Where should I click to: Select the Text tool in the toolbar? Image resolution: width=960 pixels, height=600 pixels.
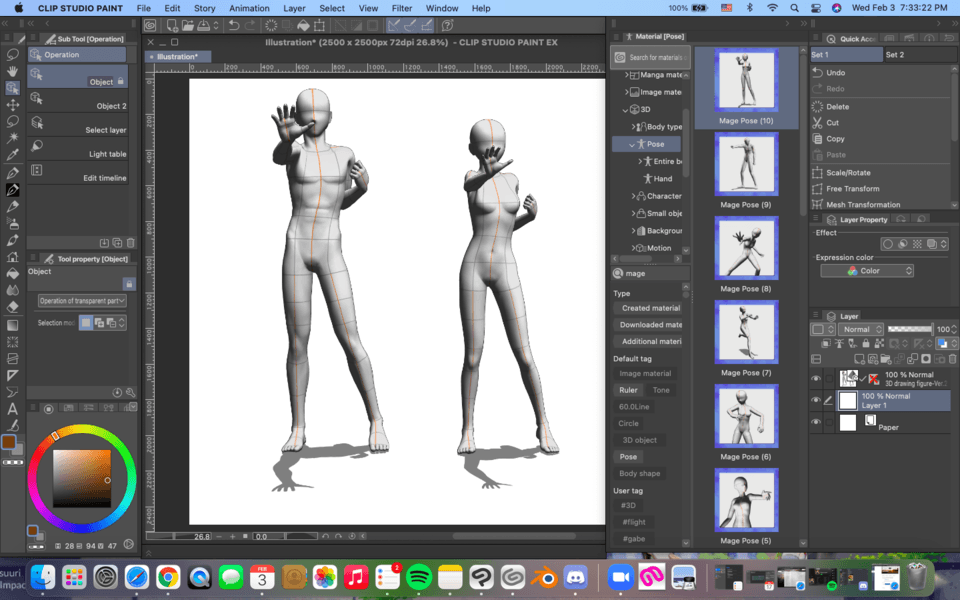click(x=13, y=409)
